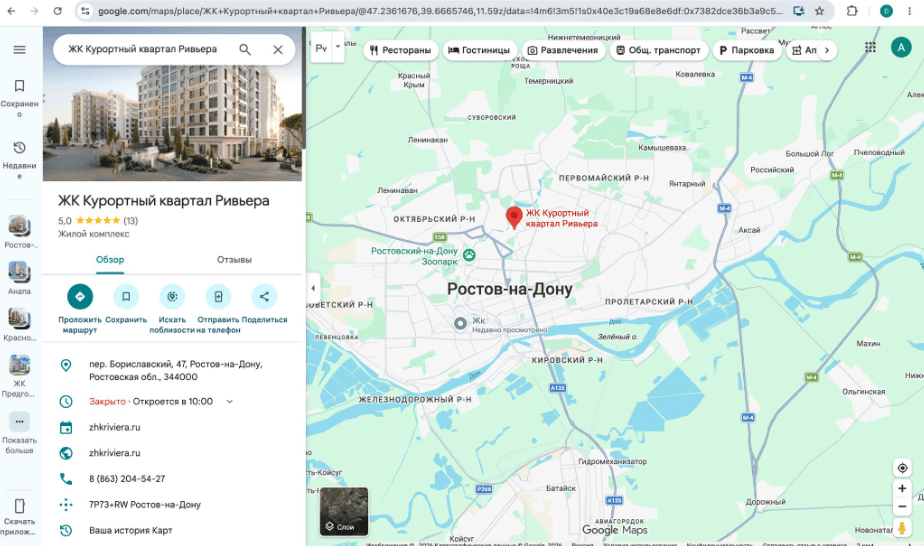Click the browser address bar URL
The width and height of the screenshot is (924, 546).
(441, 11)
